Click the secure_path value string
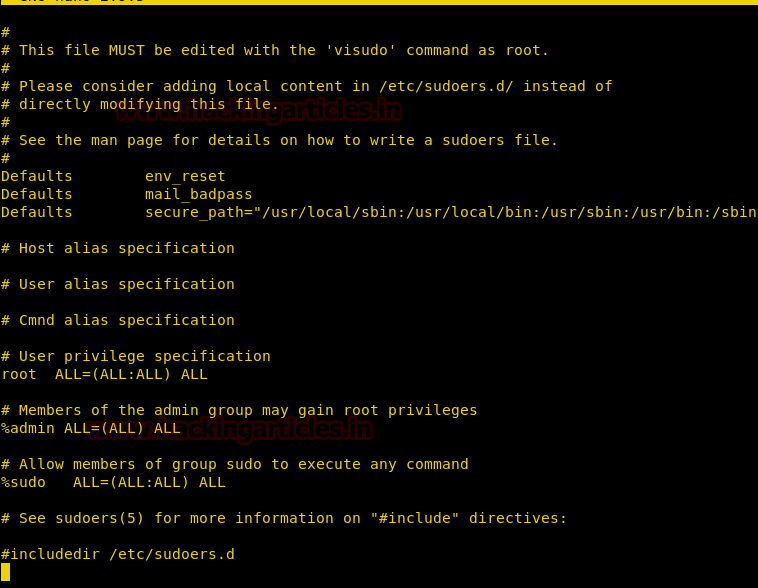This screenshot has width=758, height=588. coord(450,212)
